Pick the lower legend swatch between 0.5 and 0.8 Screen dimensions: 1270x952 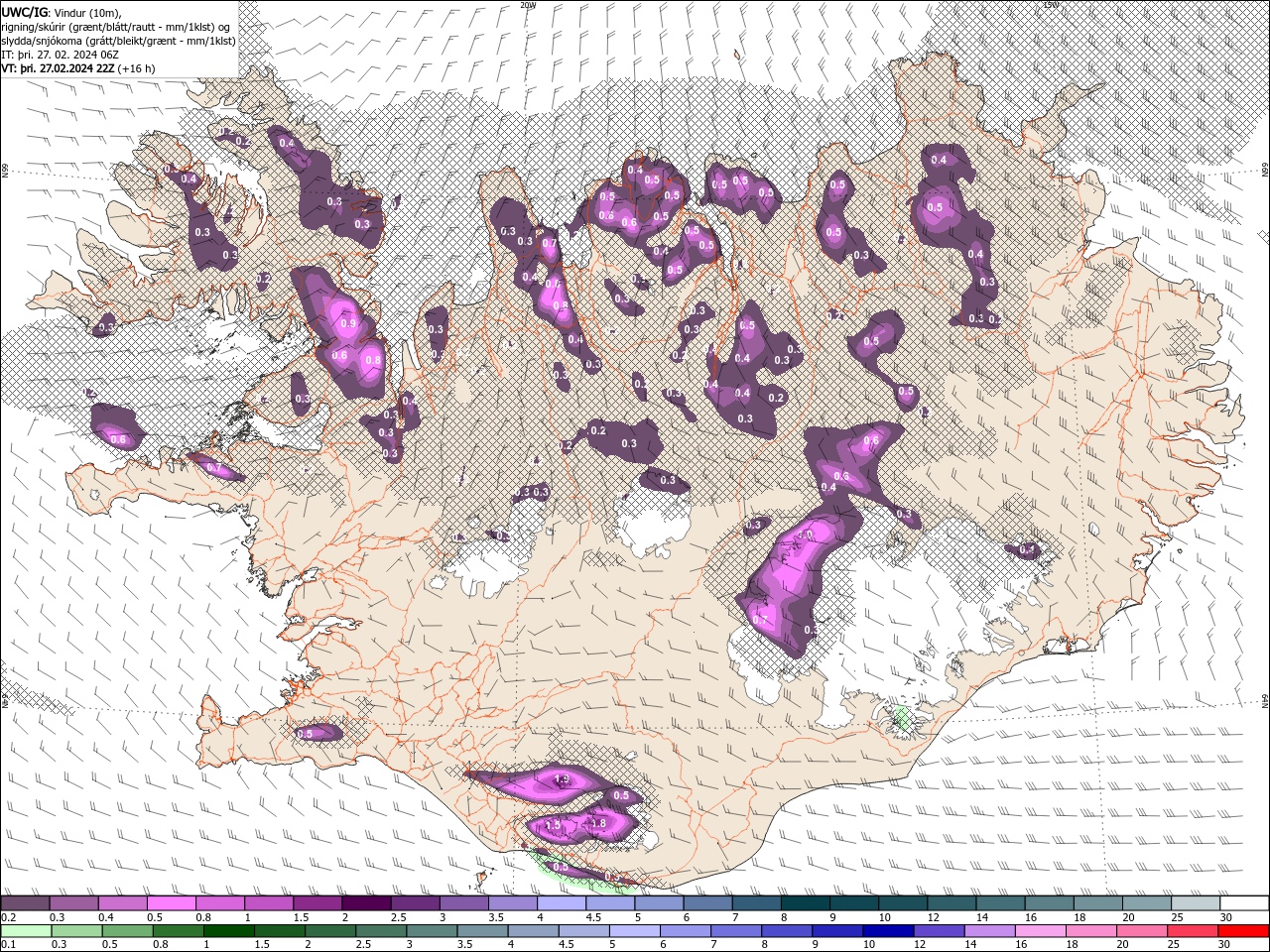click(127, 931)
